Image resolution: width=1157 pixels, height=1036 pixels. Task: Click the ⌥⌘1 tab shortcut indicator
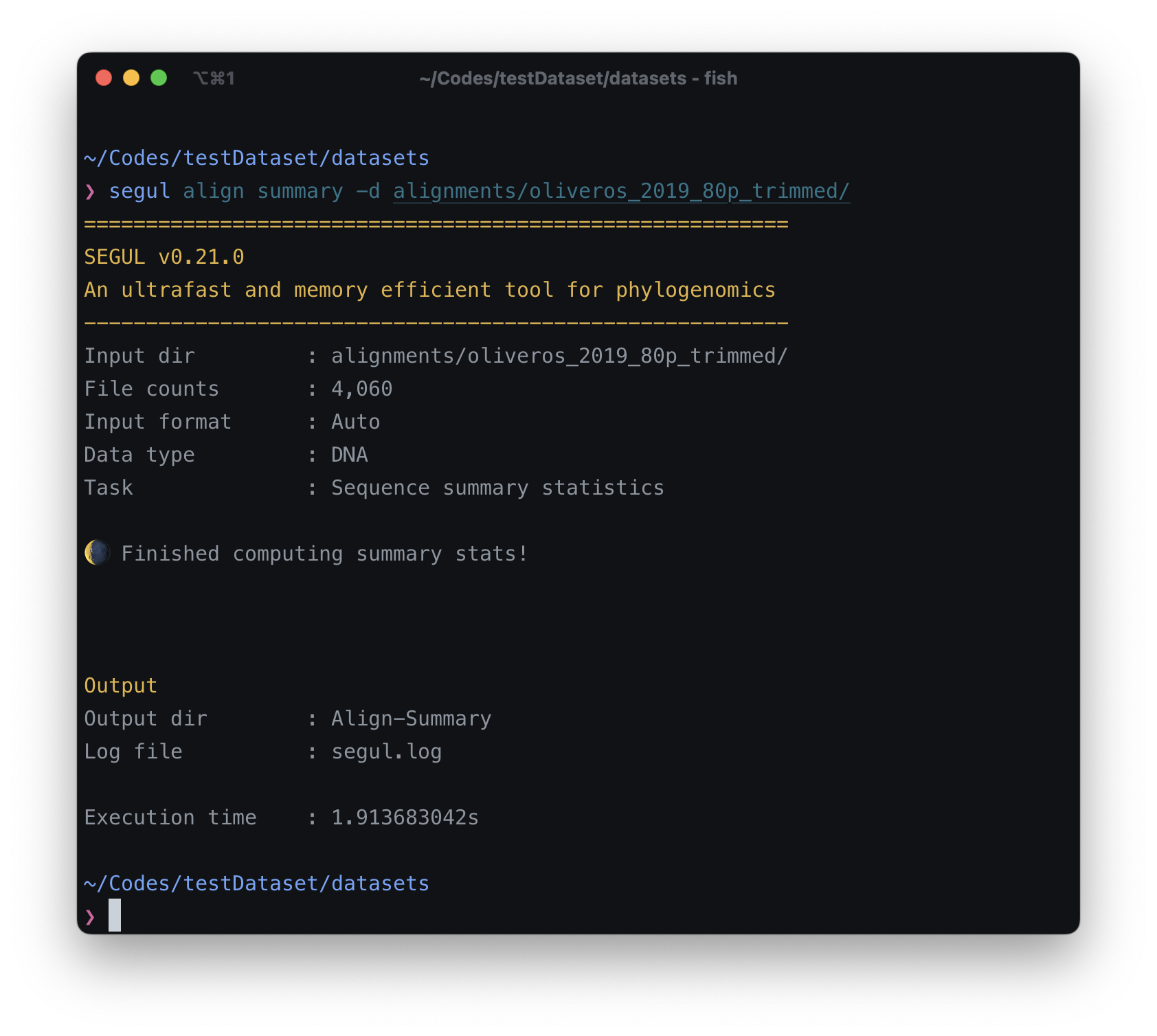(214, 78)
